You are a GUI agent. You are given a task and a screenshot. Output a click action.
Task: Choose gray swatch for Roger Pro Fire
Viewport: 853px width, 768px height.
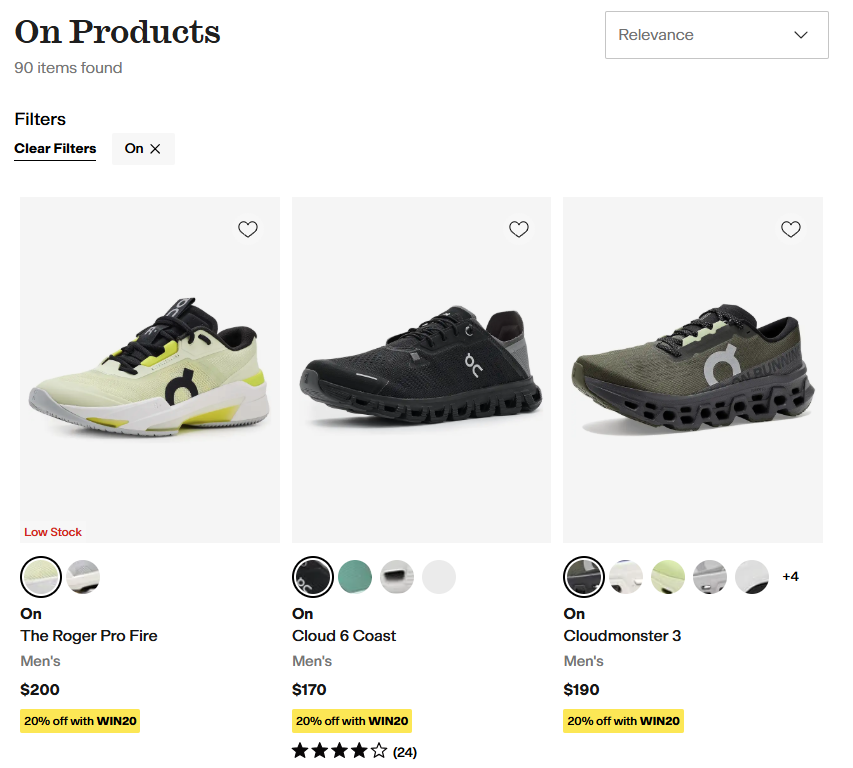tap(83, 577)
